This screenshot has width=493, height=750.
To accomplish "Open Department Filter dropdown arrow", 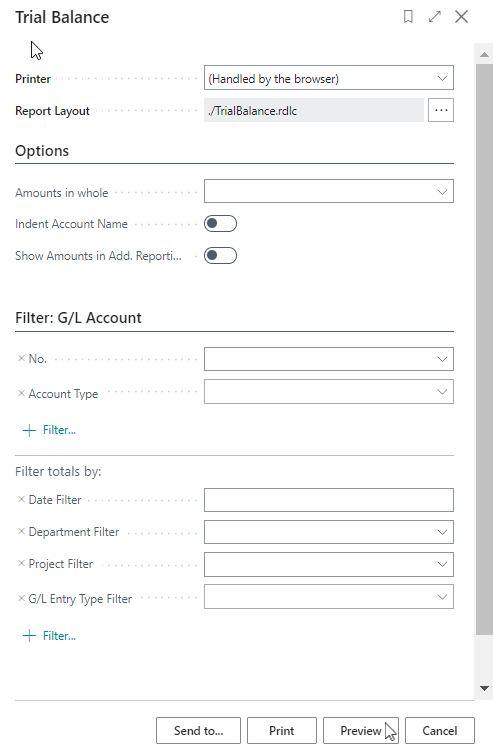I will [x=442, y=532].
